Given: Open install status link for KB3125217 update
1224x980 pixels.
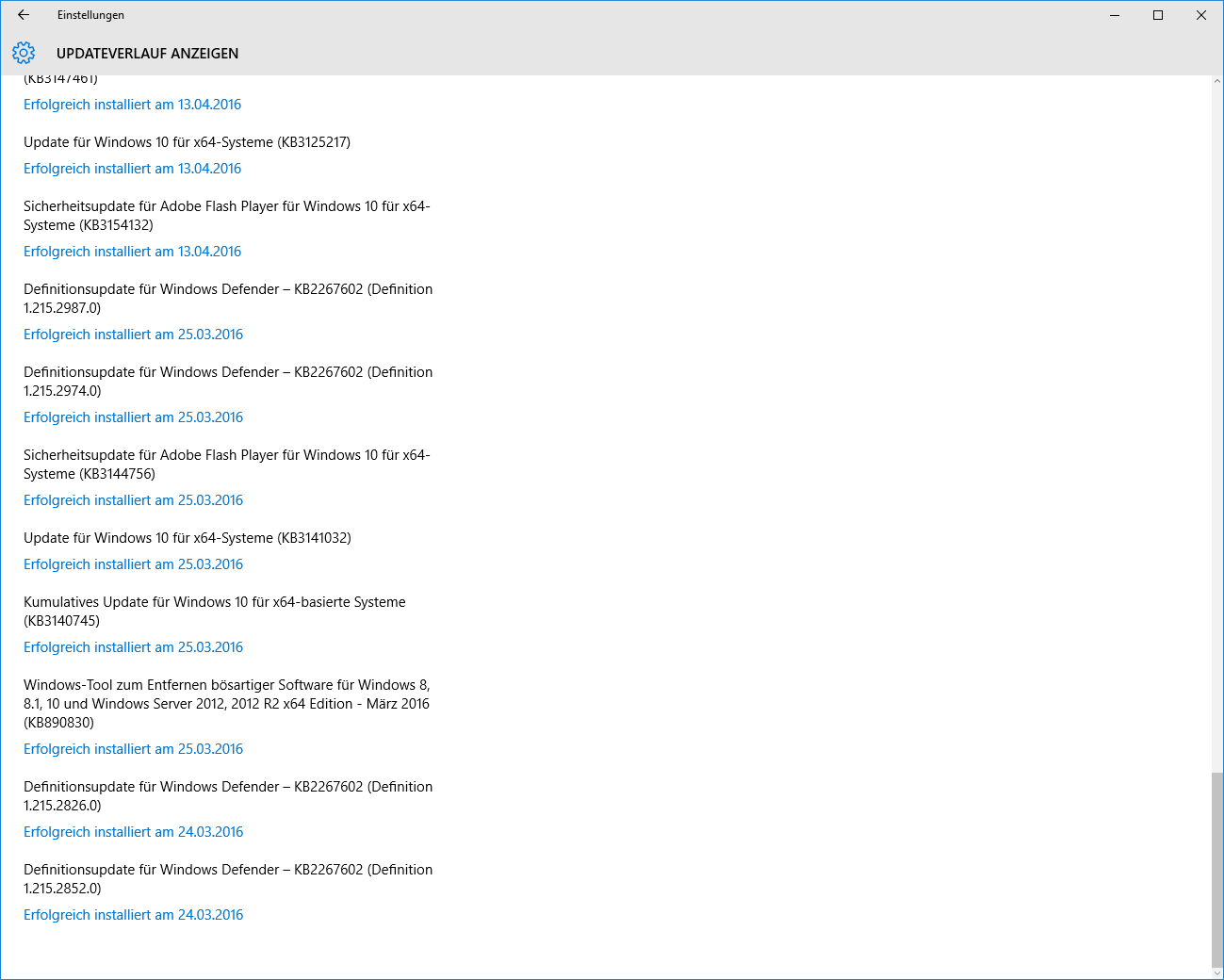Looking at the screenshot, I should 132,169.
